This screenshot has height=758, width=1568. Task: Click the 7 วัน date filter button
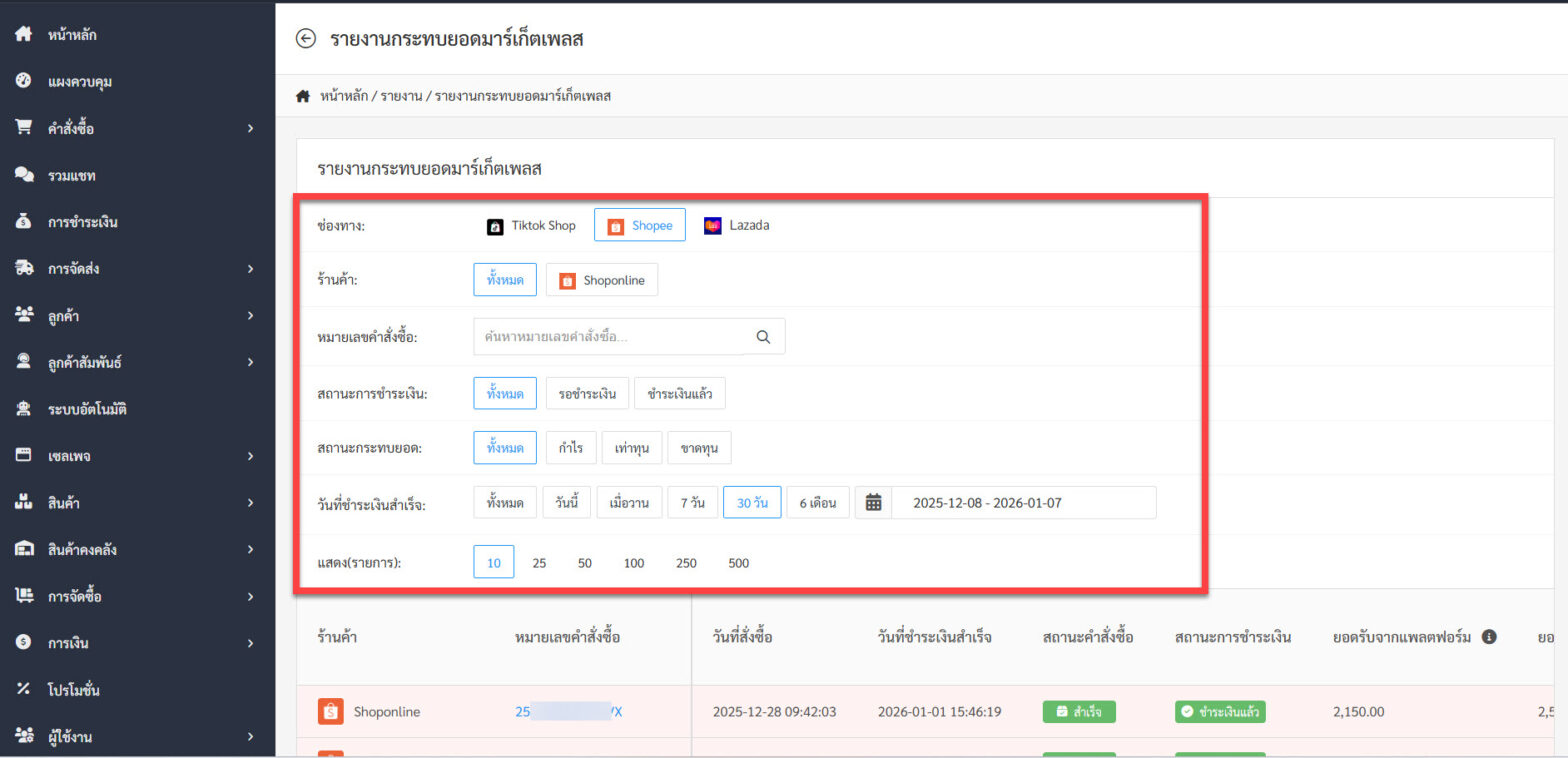pos(691,503)
